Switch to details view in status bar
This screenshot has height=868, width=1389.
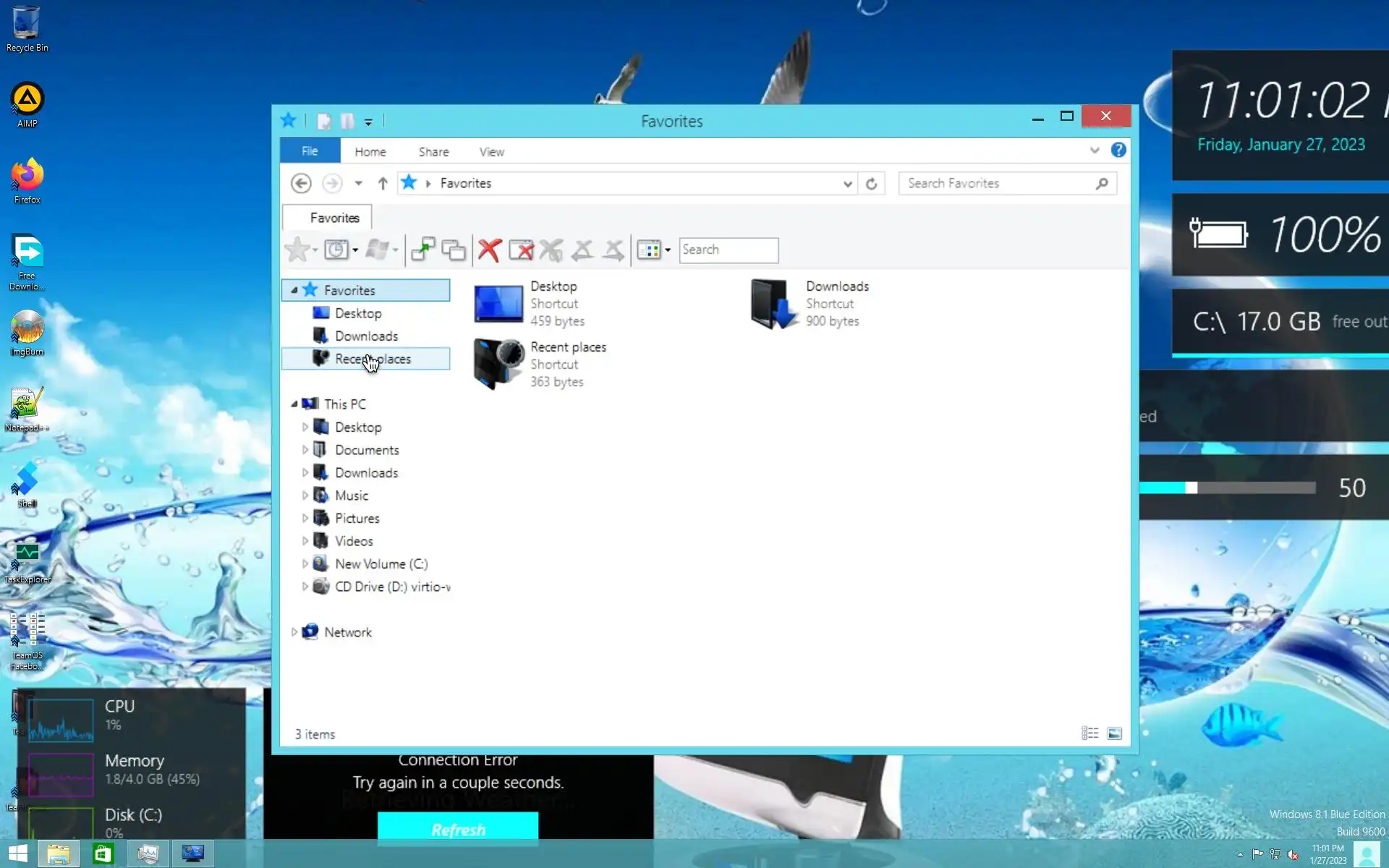(x=1089, y=733)
